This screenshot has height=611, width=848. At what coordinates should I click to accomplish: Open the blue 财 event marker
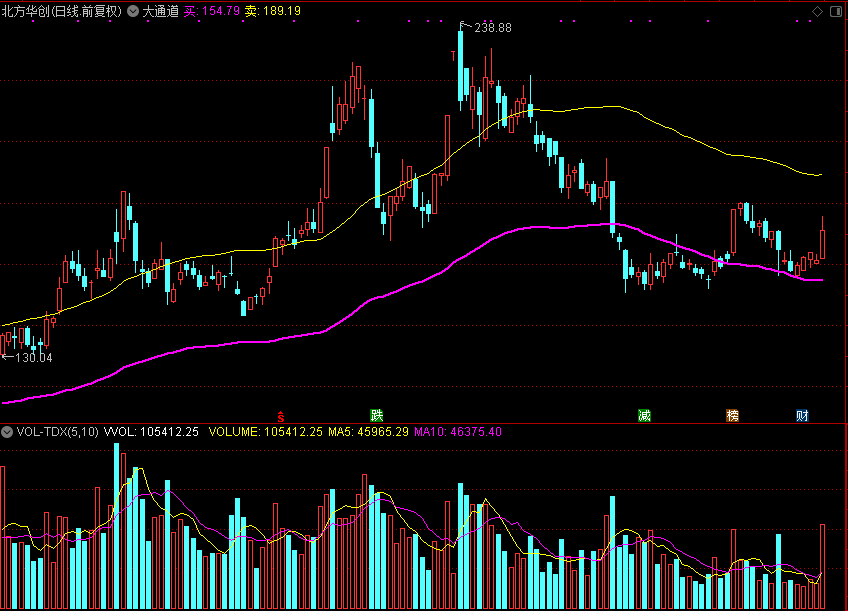pyautogui.click(x=802, y=415)
